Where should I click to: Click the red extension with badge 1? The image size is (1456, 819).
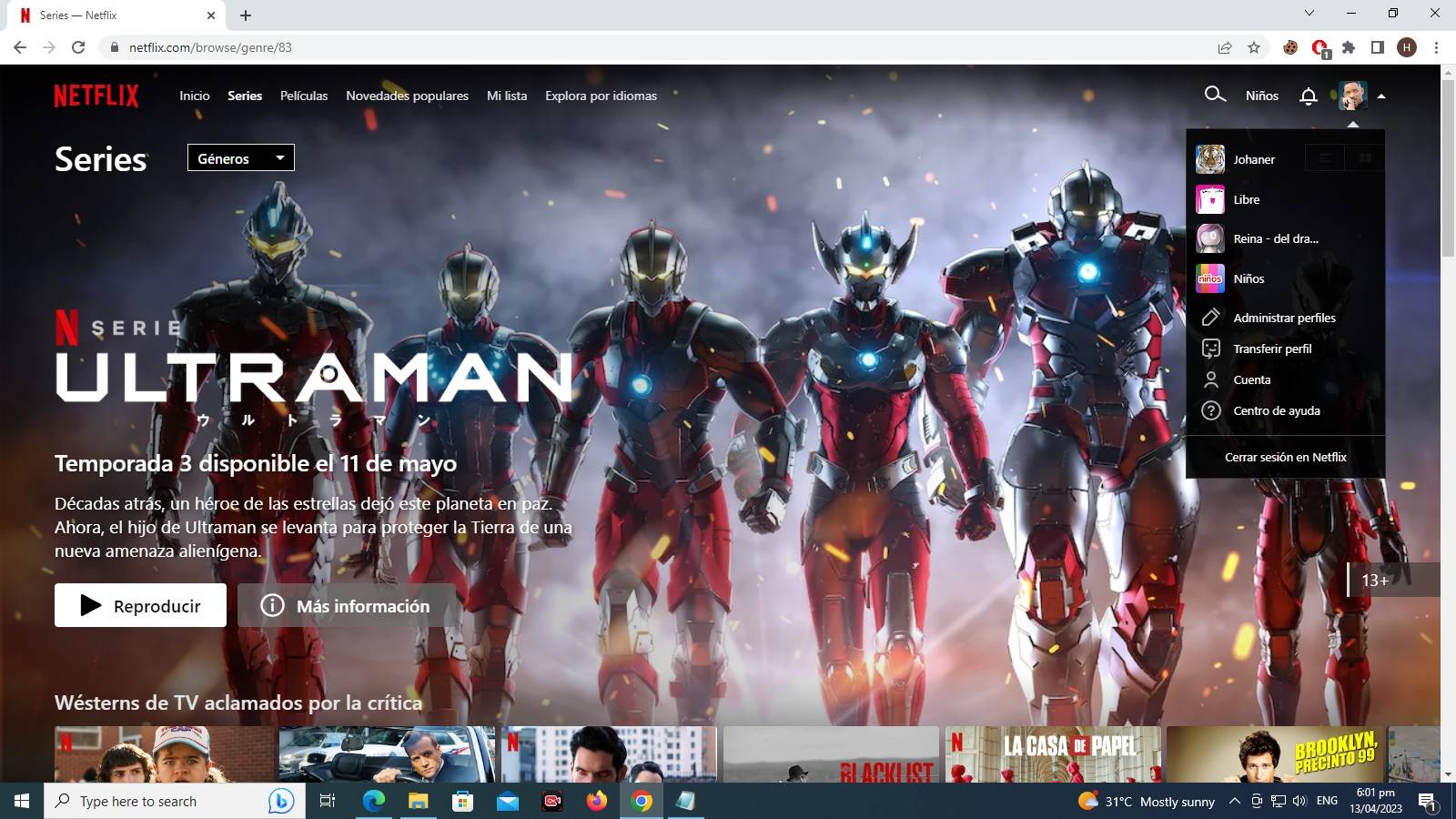[x=1319, y=48]
